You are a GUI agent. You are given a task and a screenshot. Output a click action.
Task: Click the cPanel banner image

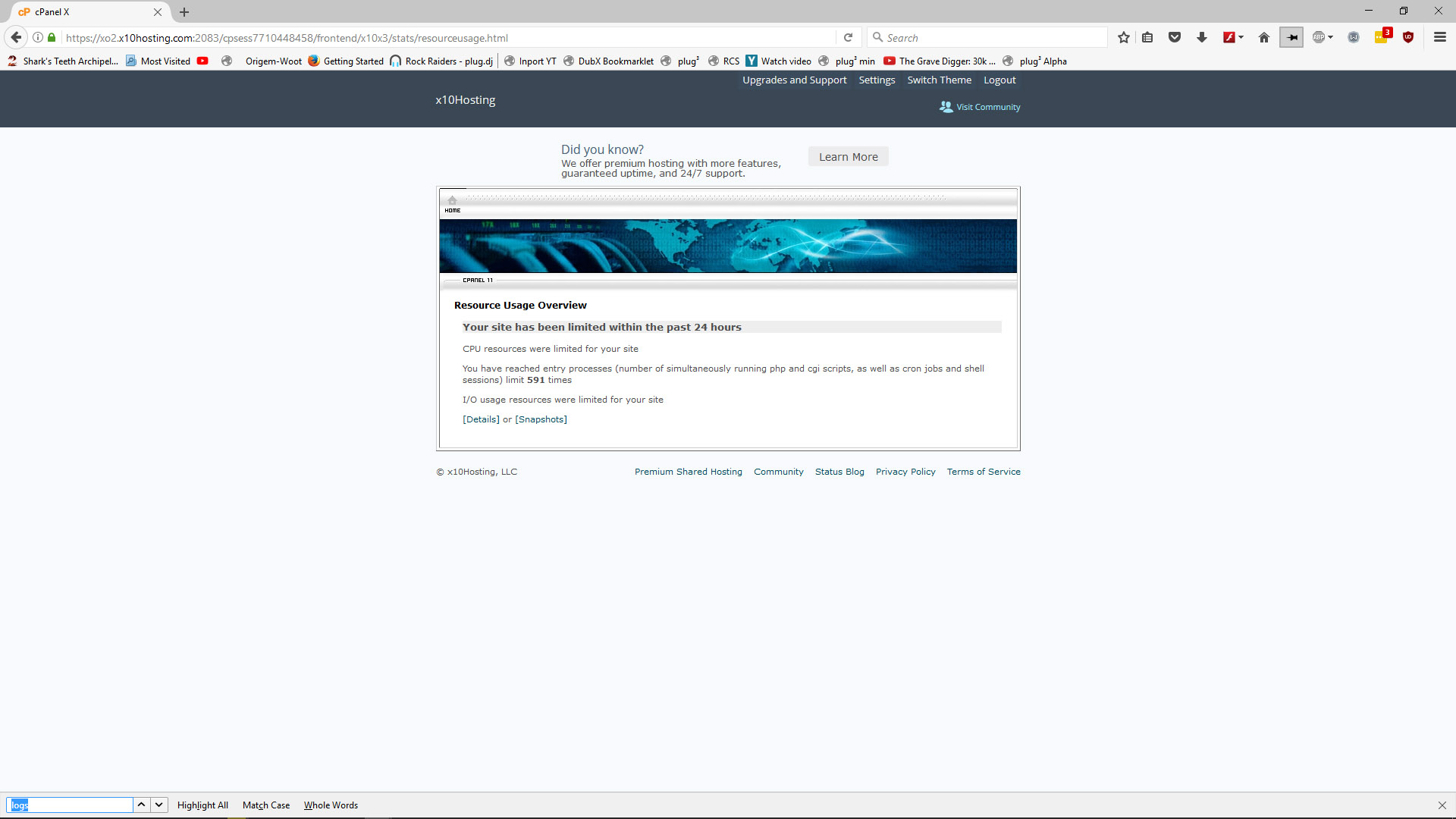coord(728,246)
